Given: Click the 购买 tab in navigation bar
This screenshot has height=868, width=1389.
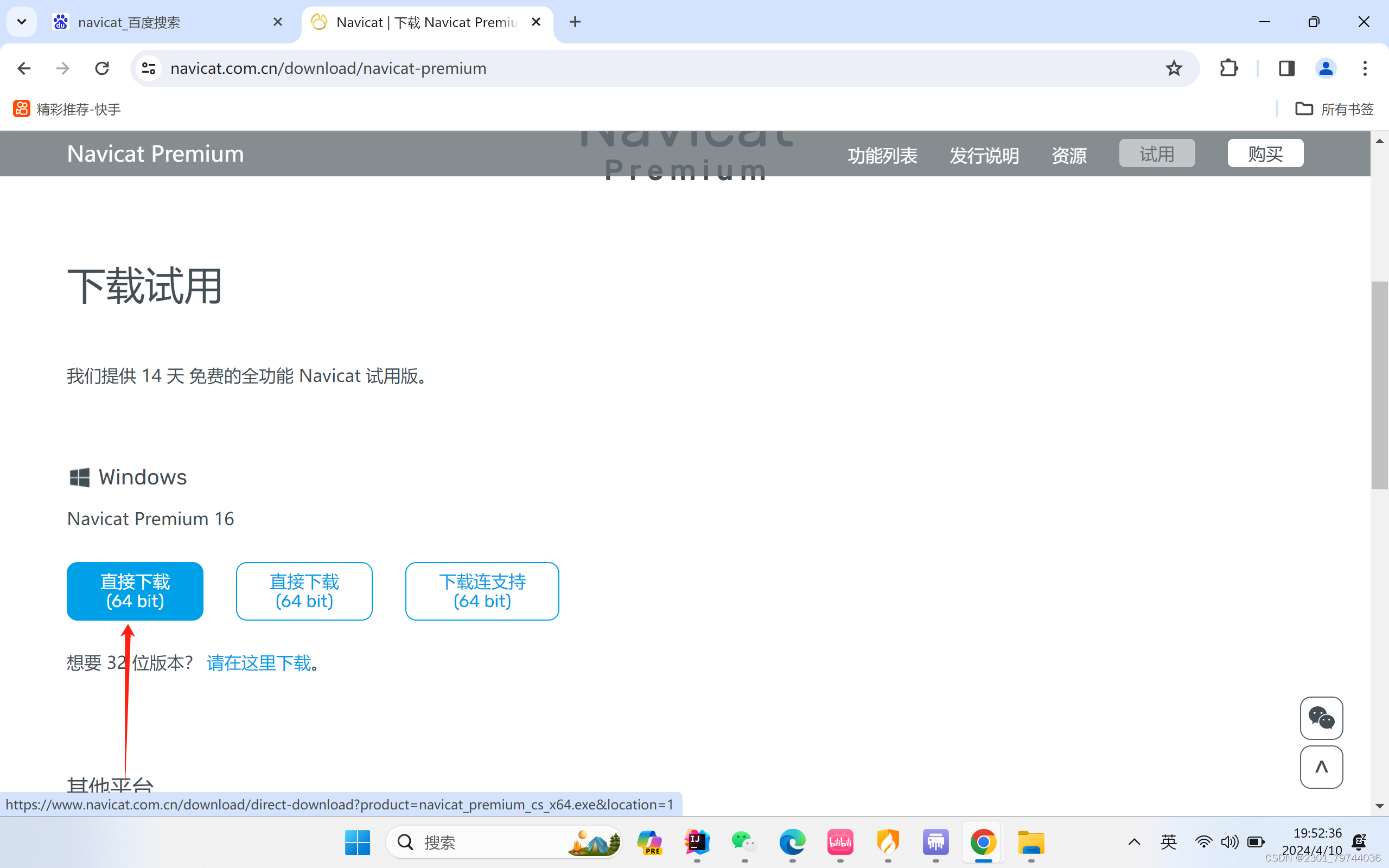Looking at the screenshot, I should [x=1265, y=153].
